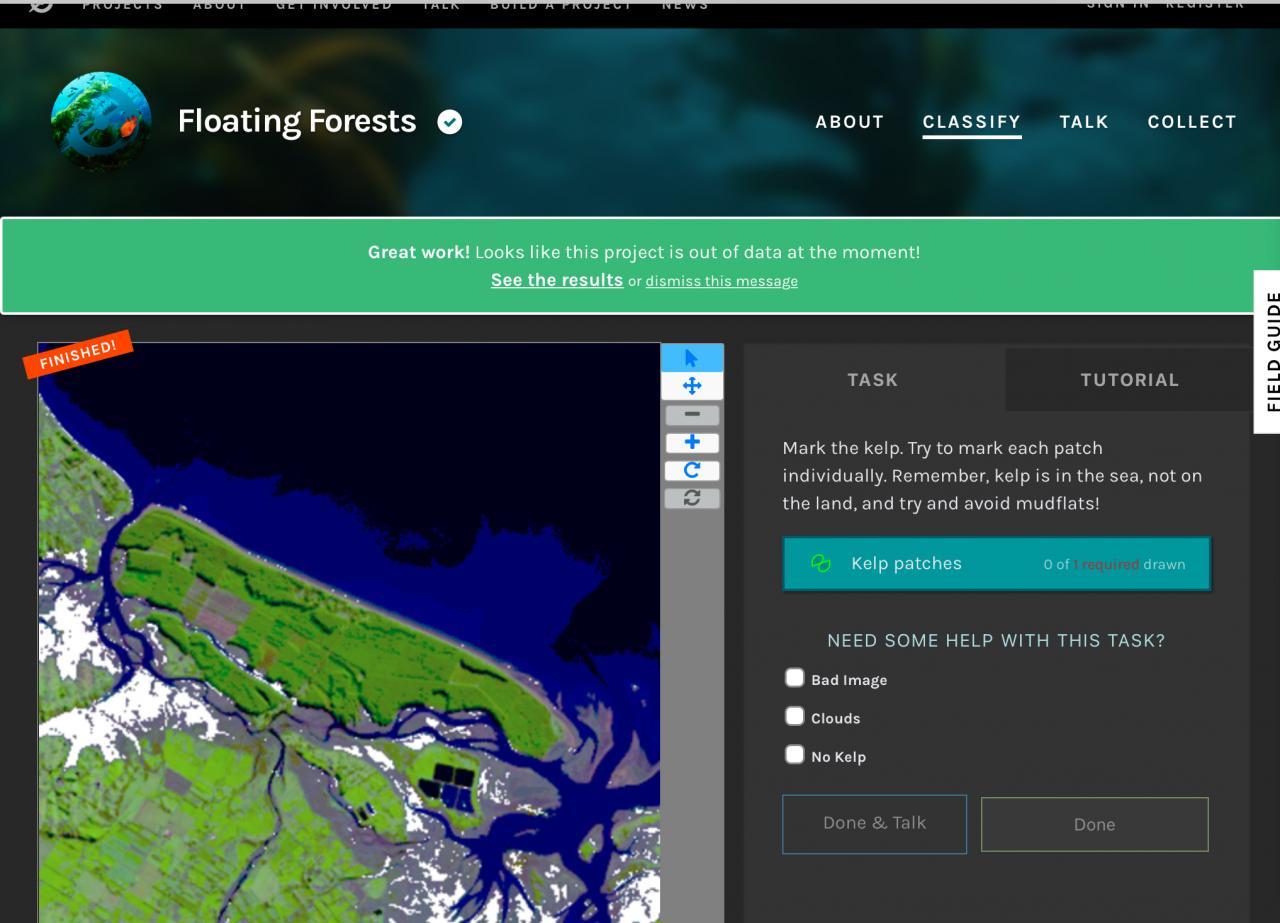Rotate the image with the blue arrow icon

[692, 470]
